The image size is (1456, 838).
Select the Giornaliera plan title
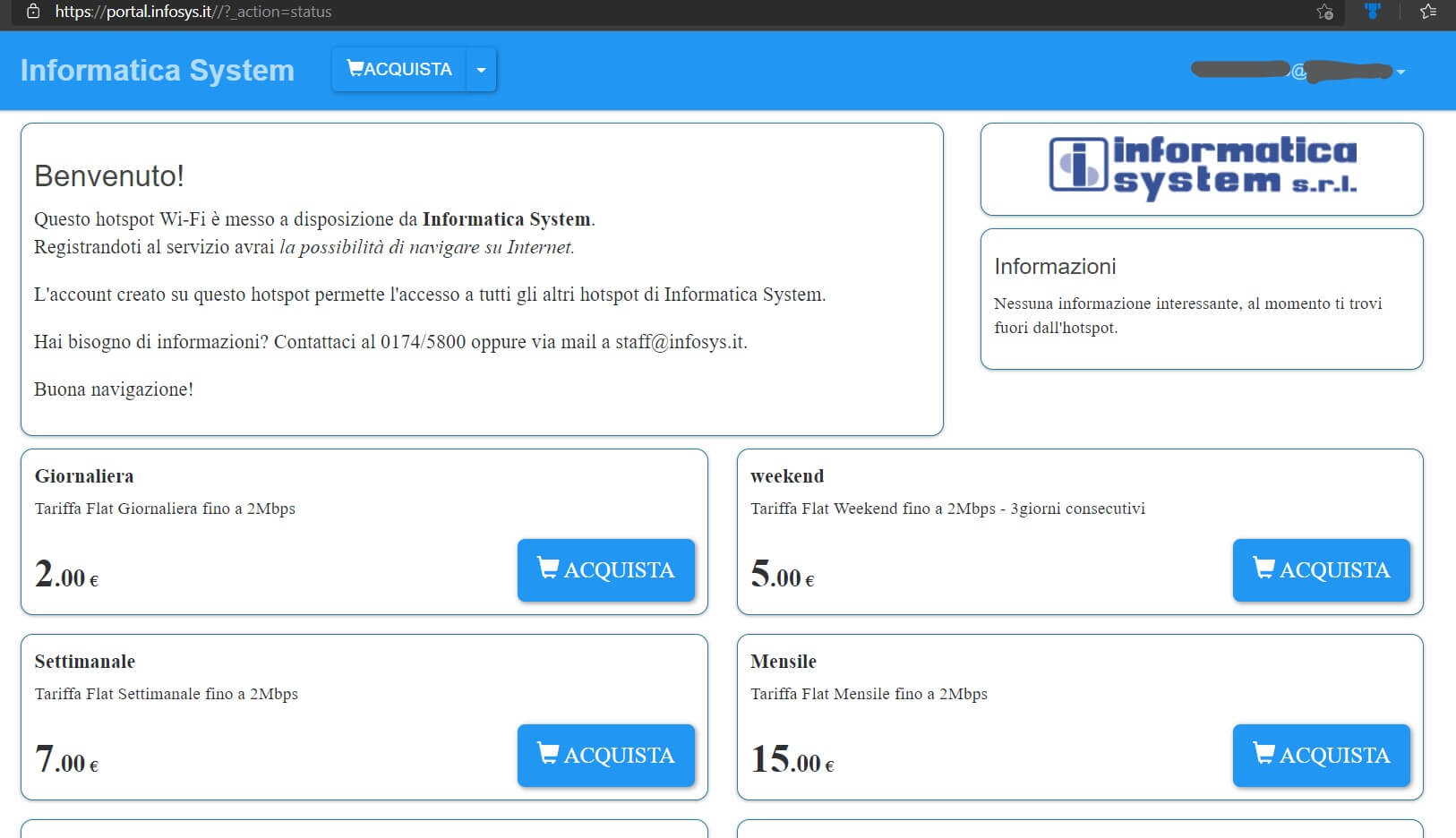click(84, 476)
